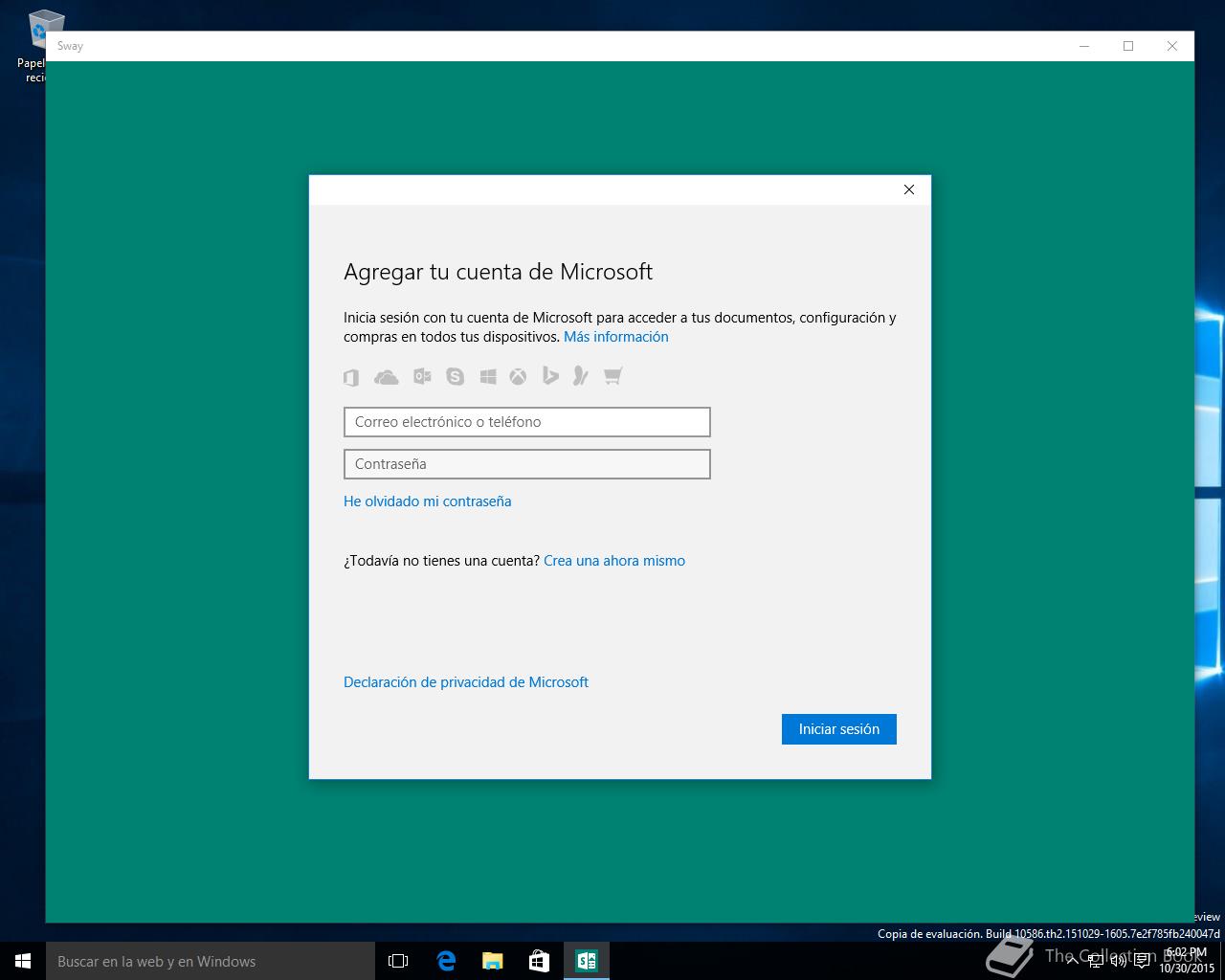Focus the Contraseña password field
Screen dimensions: 1225x980
tap(527, 464)
